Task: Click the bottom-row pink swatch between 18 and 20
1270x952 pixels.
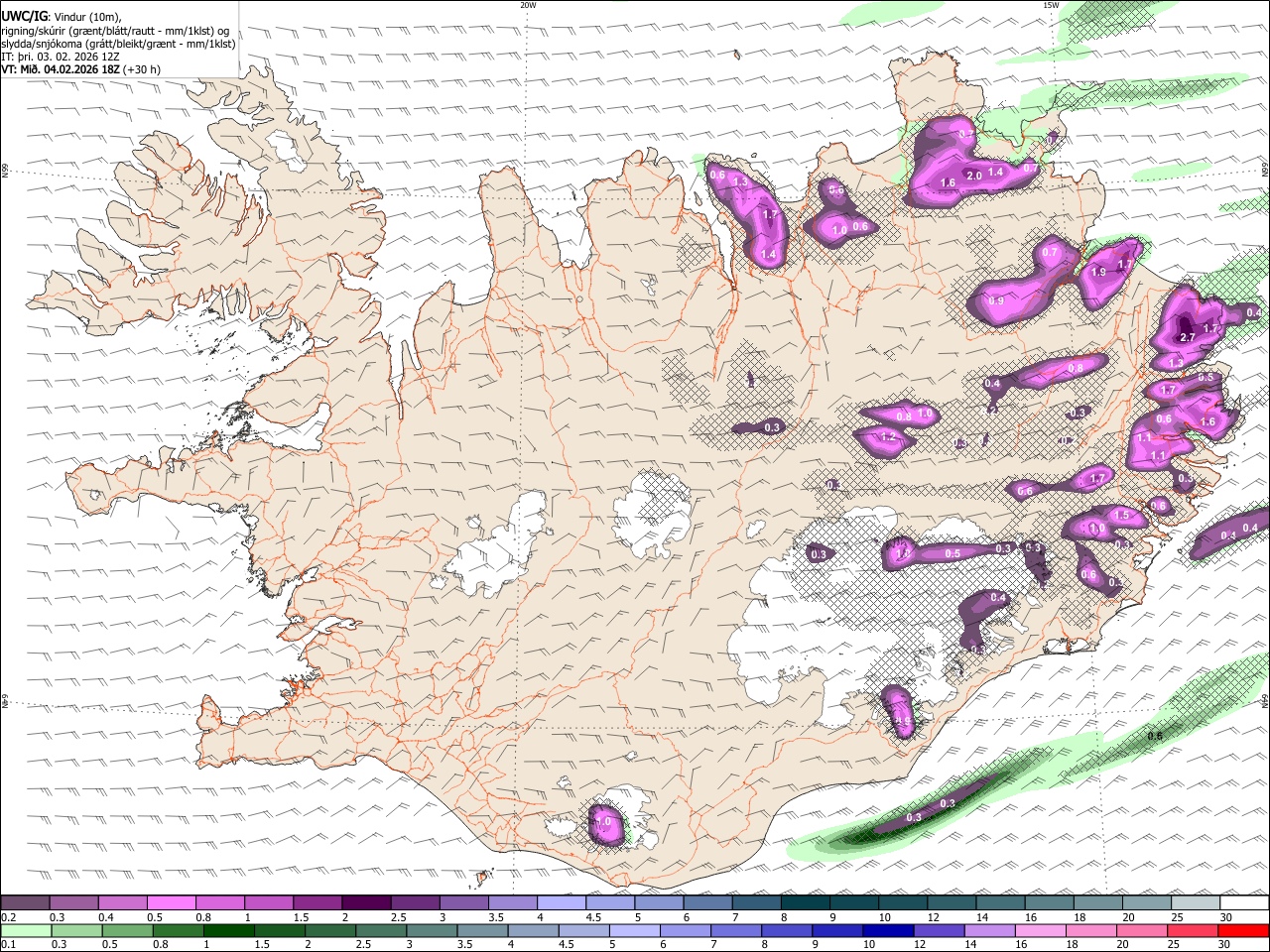Action: (1090, 931)
